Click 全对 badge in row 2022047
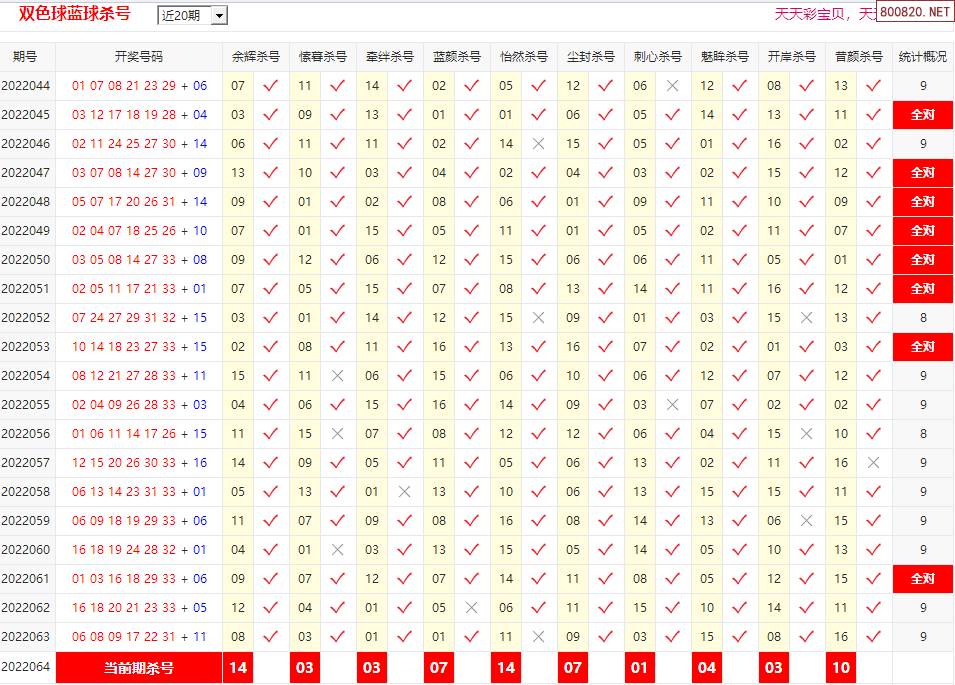 (x=923, y=173)
